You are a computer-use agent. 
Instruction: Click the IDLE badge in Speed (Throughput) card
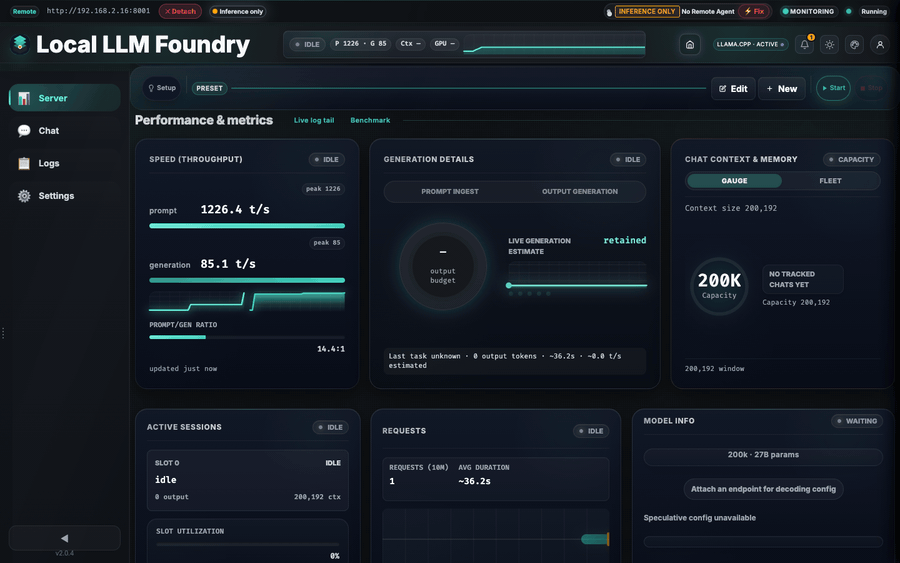coord(327,160)
